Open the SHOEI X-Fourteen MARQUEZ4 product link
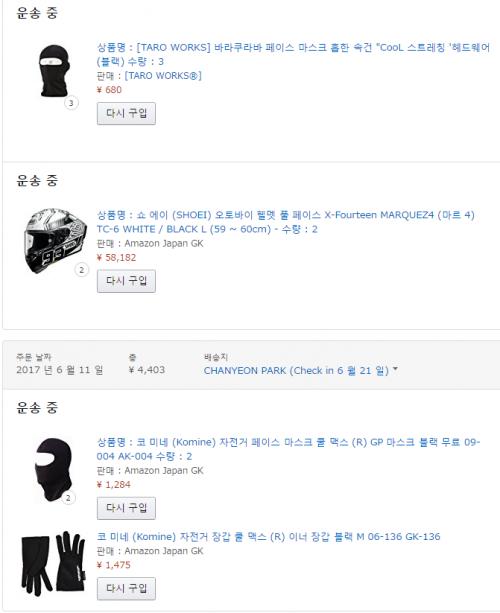Image resolution: width=500 pixels, height=613 pixels. (x=286, y=222)
